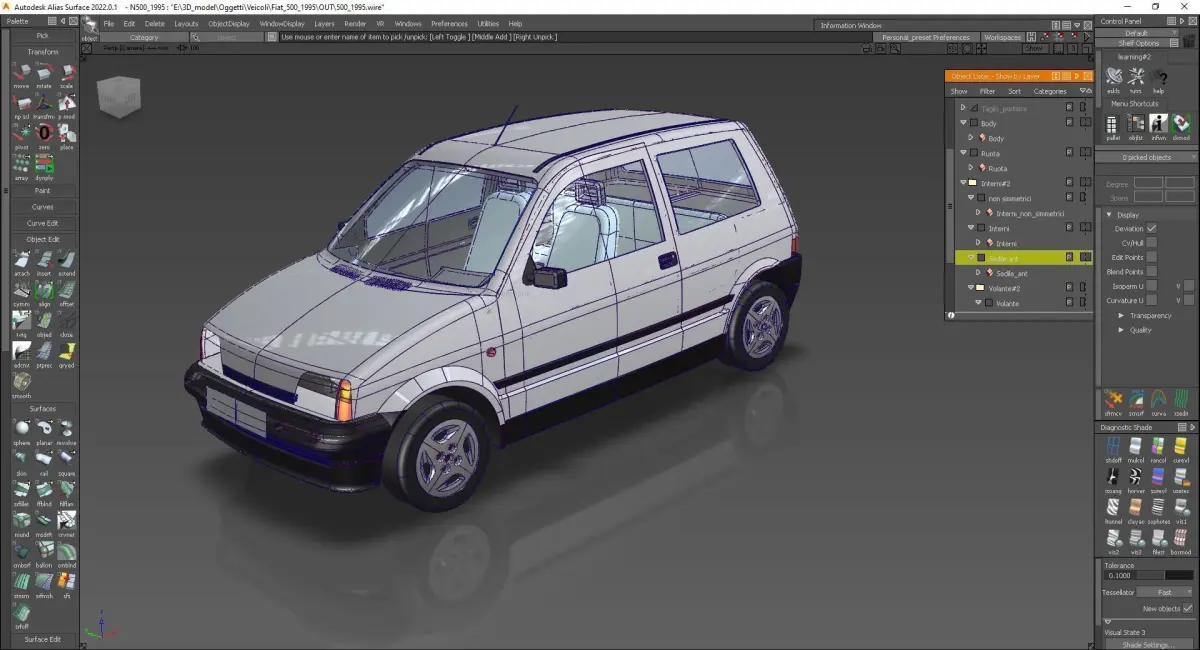Open the ObjectDisplay menu
The width and height of the screenshot is (1200, 650).
(x=227, y=23)
